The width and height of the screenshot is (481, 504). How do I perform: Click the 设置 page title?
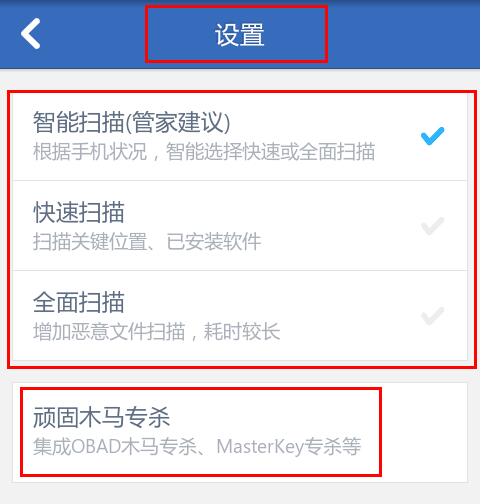[x=240, y=35]
